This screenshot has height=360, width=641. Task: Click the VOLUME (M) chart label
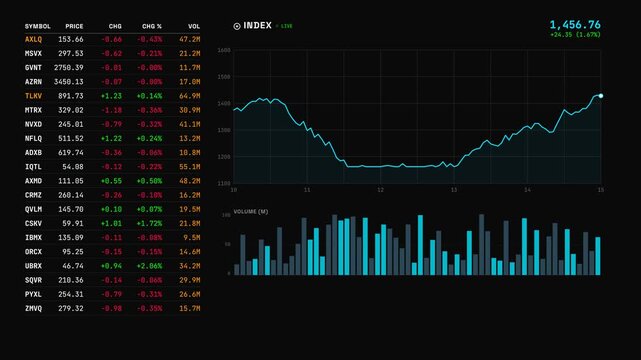click(251, 212)
